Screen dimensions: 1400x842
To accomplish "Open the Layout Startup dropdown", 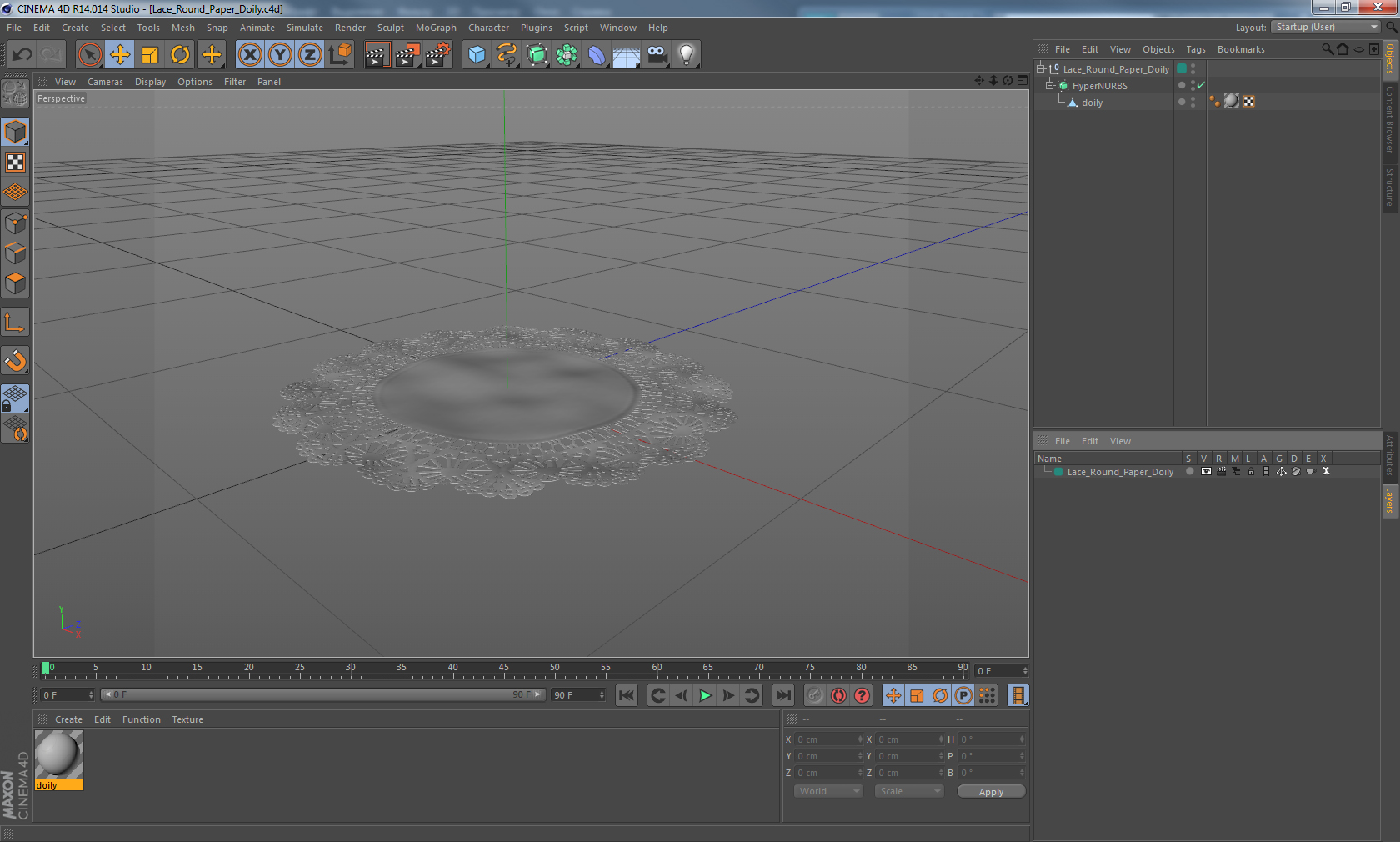I will coord(1326,28).
